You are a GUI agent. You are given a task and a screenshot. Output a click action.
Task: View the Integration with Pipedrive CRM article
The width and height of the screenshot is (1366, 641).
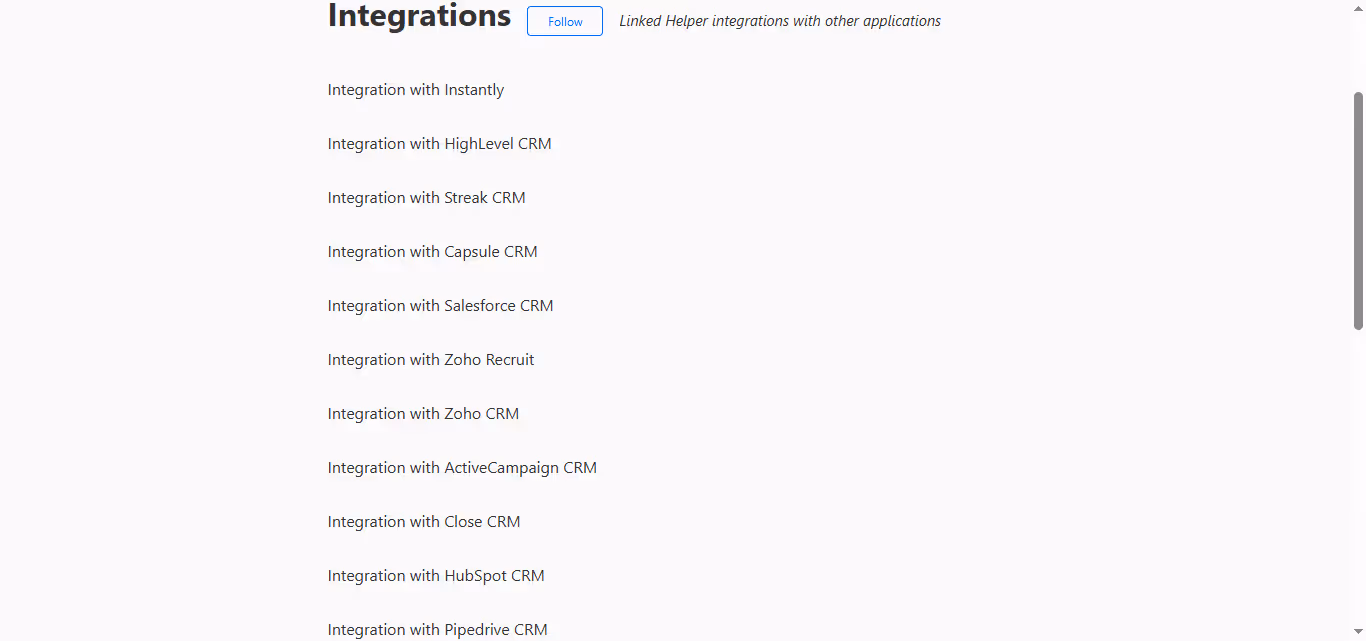[437, 629]
